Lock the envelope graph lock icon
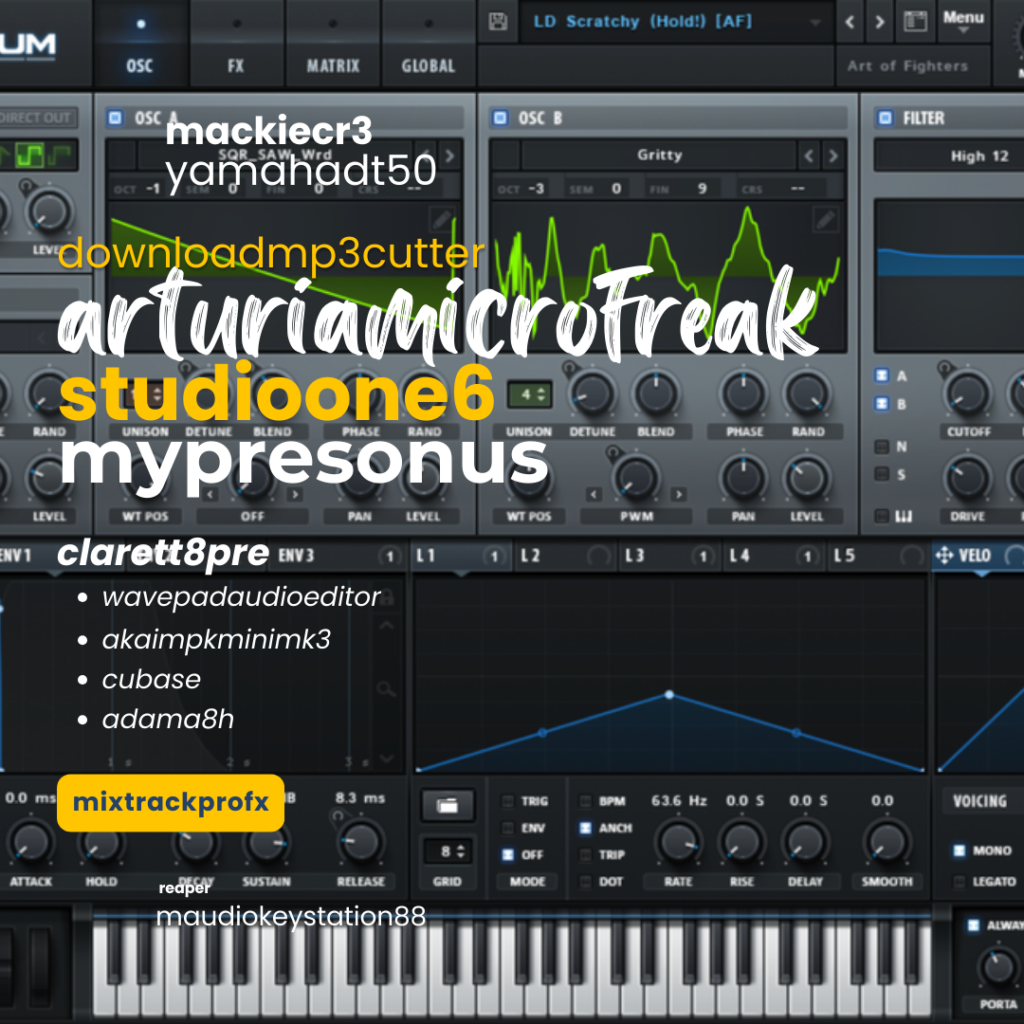Viewport: 1024px width, 1024px height. click(x=387, y=596)
